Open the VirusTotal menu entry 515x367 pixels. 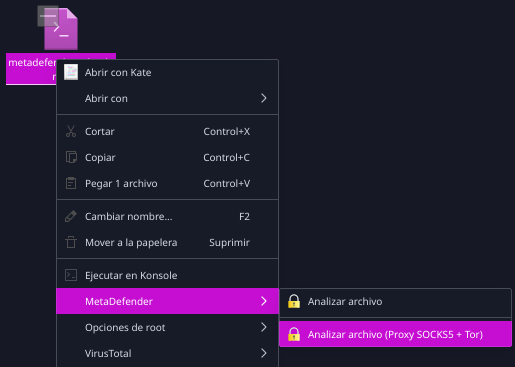point(167,353)
